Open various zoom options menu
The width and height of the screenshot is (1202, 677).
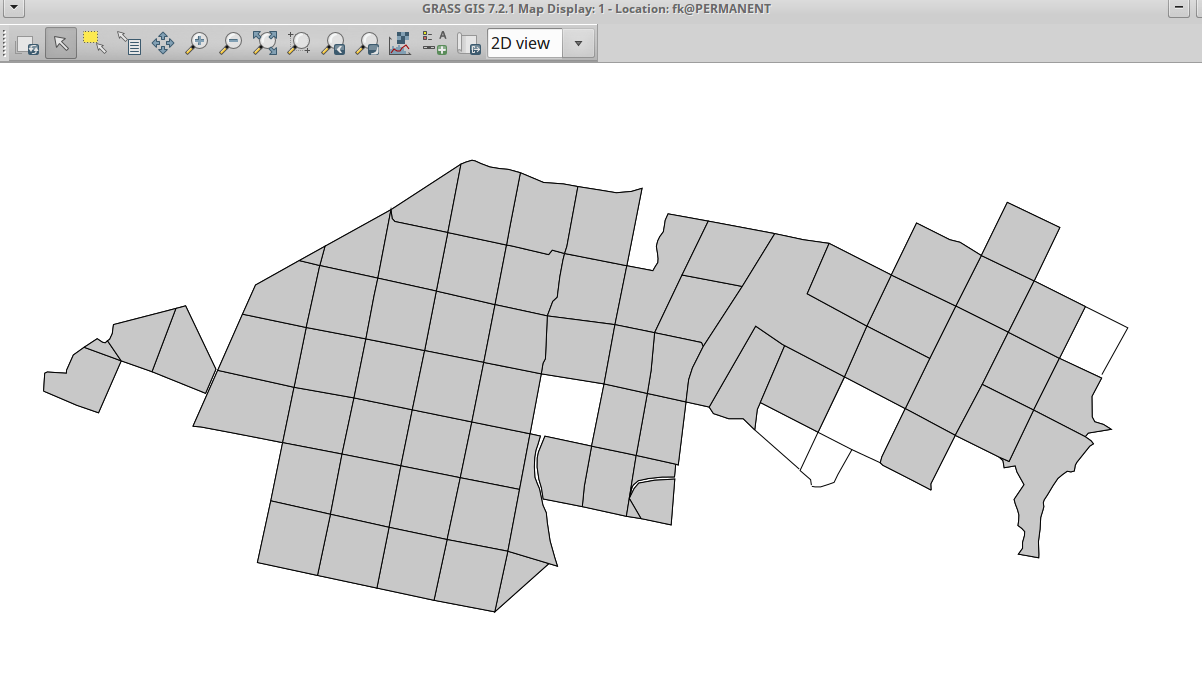(x=367, y=43)
